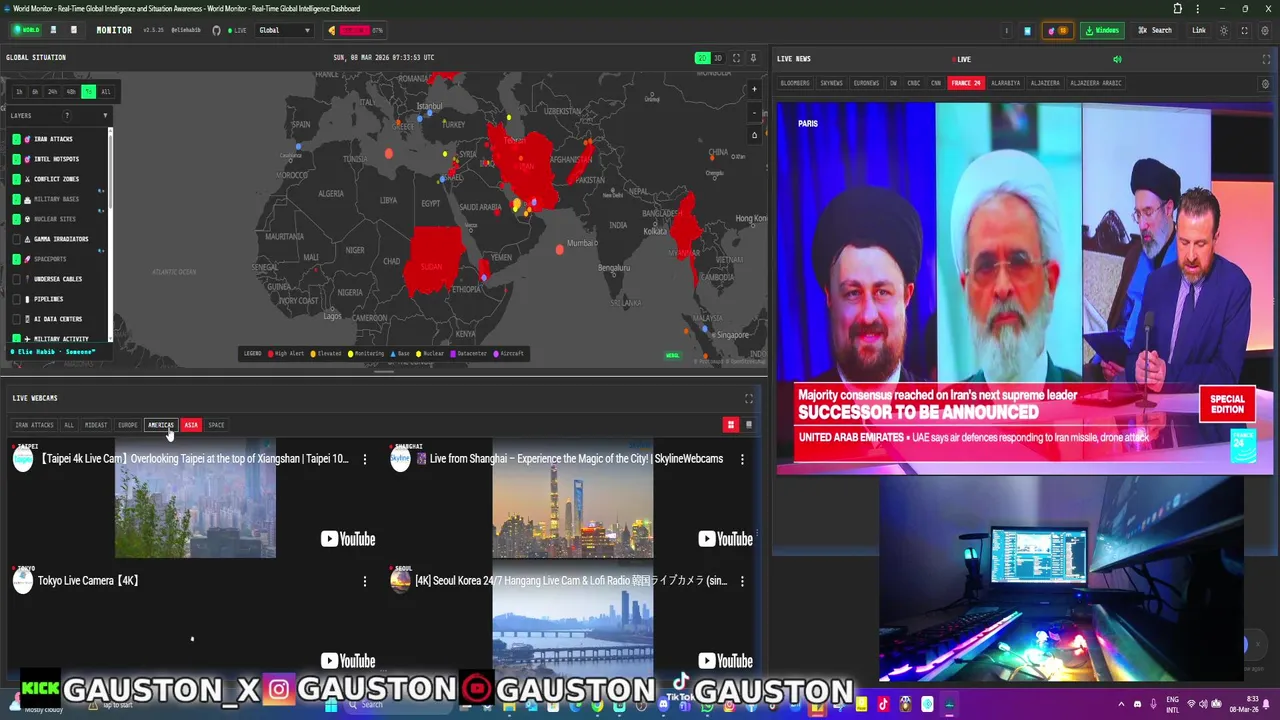Open the SkyNews channel tab
The image size is (1280, 720).
(831, 83)
